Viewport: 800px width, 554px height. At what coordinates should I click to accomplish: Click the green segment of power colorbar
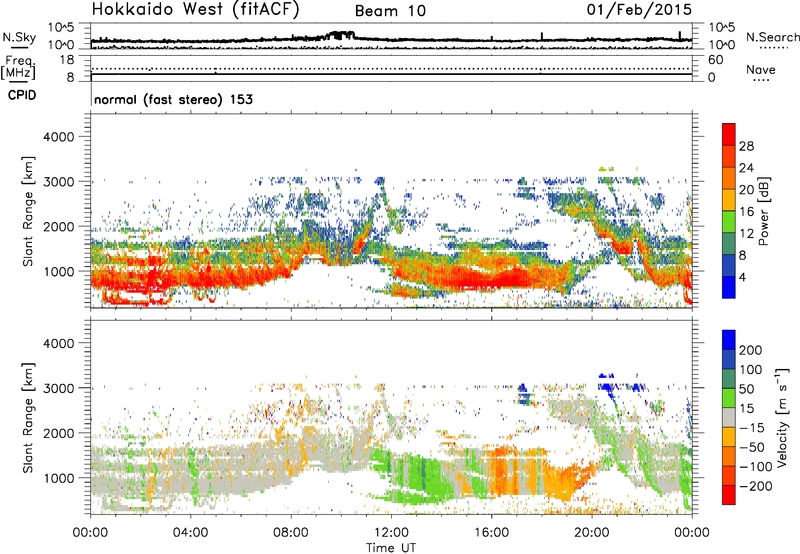(x=729, y=221)
